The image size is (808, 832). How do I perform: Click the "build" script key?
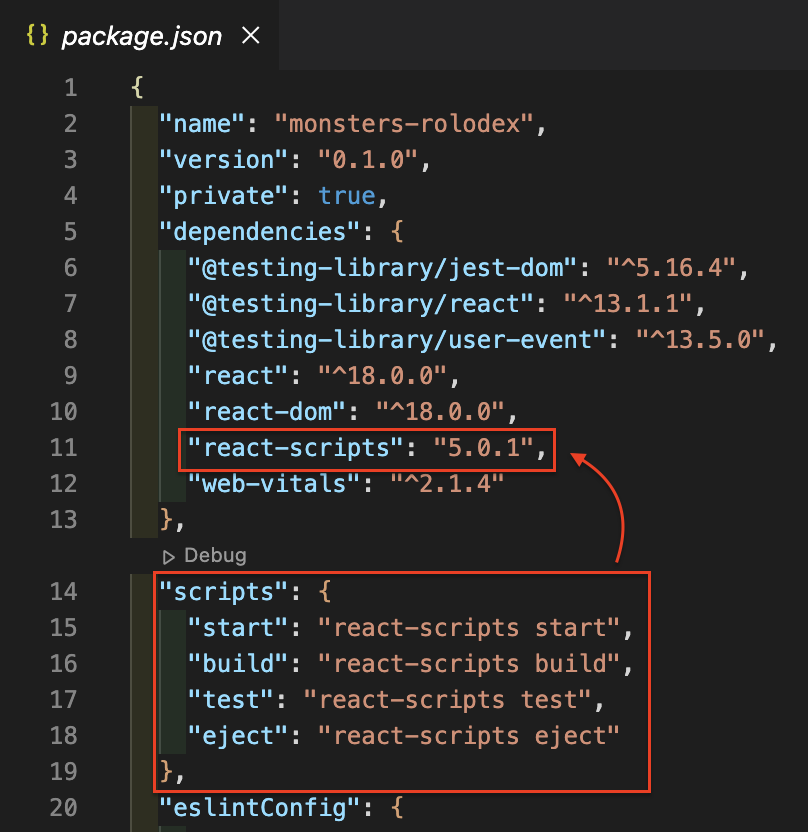[238, 664]
